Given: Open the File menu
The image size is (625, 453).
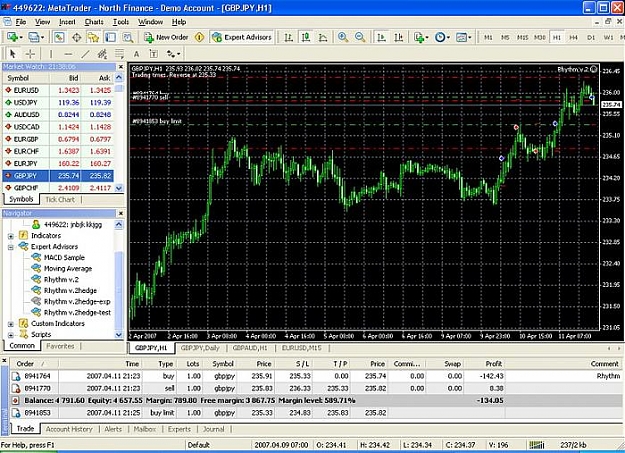Looking at the screenshot, I should pyautogui.click(x=20, y=22).
